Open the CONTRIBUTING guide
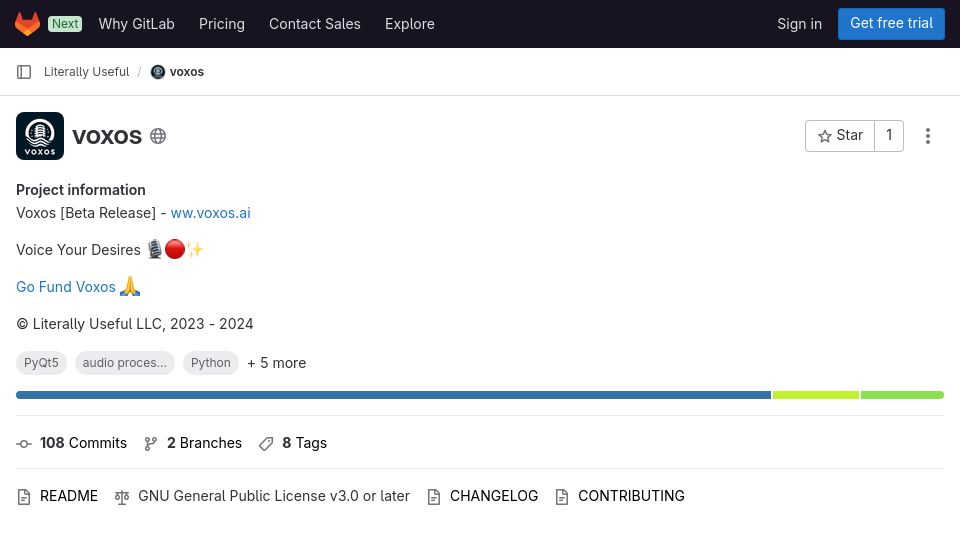 coord(631,496)
